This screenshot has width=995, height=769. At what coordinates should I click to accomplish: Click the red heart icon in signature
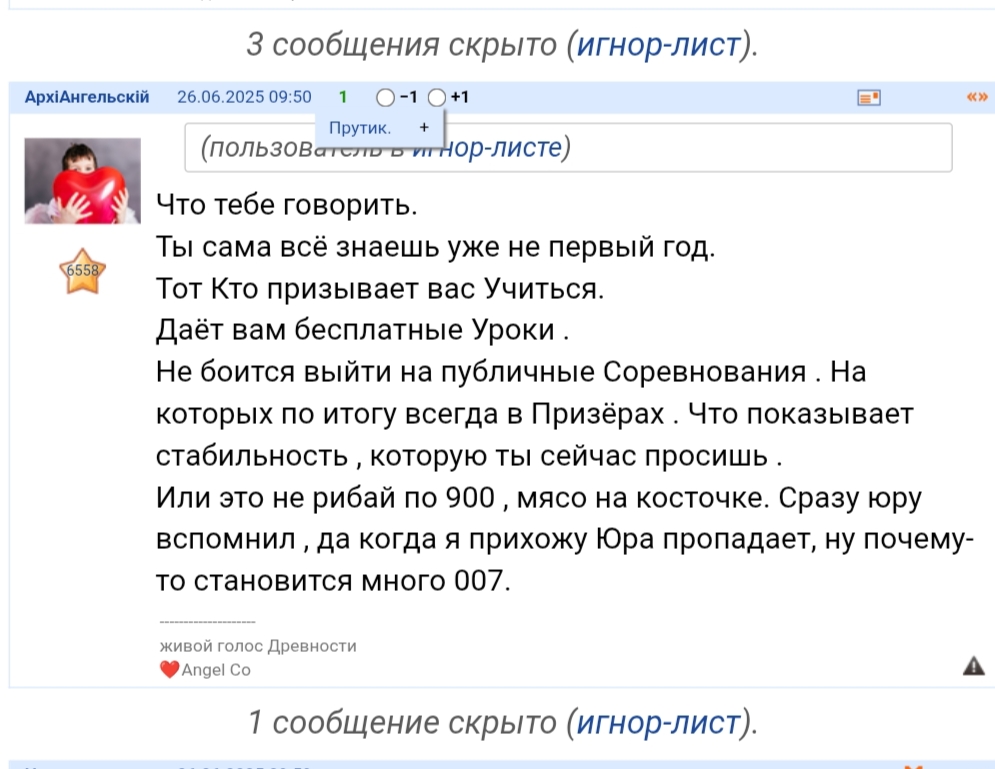pyautogui.click(x=169, y=670)
